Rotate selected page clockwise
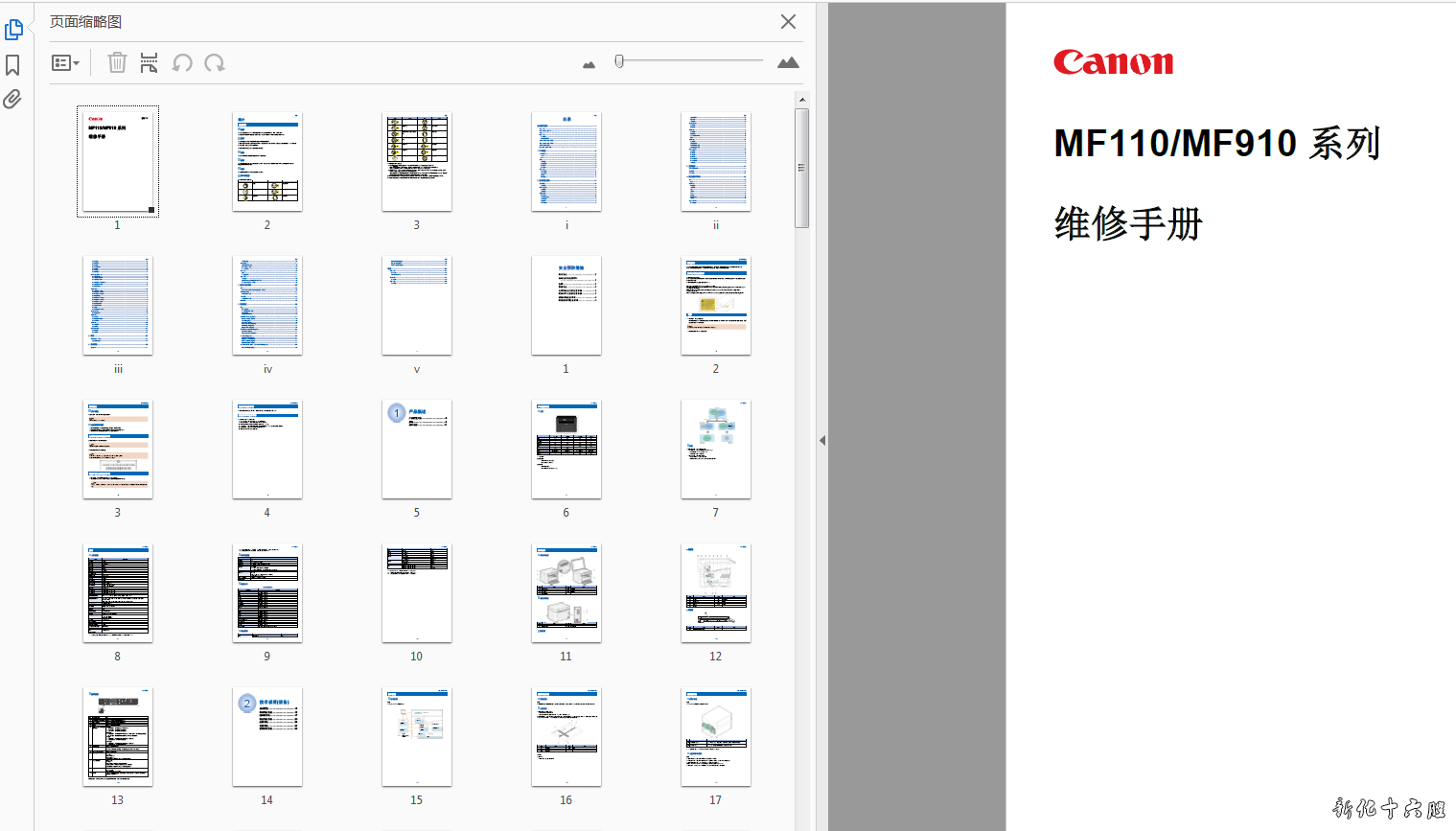Viewport: 1456px width, 831px height. [215, 63]
